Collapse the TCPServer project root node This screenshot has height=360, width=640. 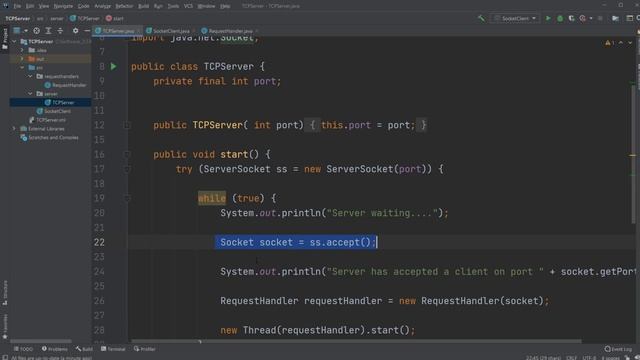[x=14, y=42]
